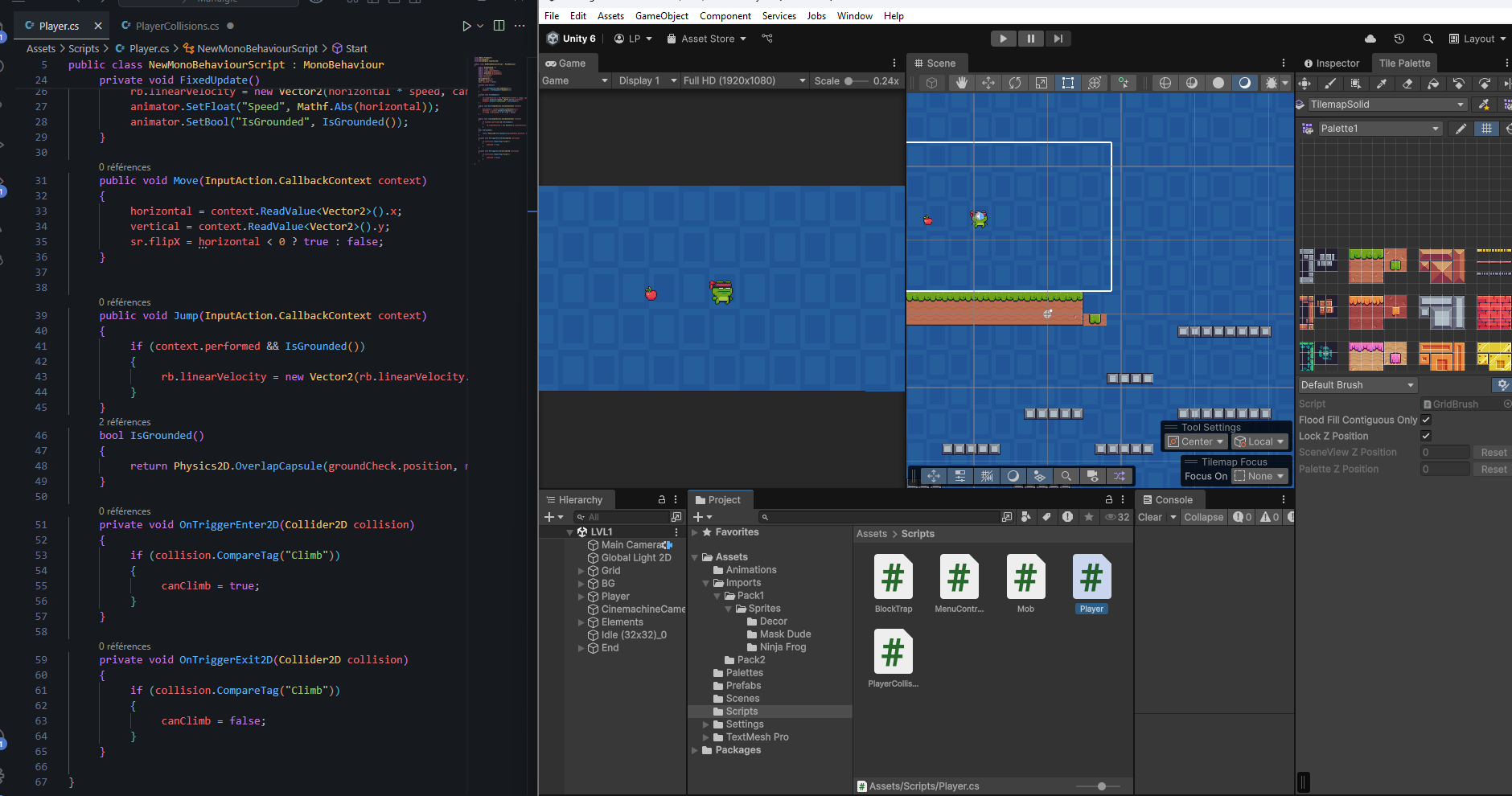Pick the Tile Palette select/move tool
This screenshot has height=796, width=1512.
(x=1305, y=84)
